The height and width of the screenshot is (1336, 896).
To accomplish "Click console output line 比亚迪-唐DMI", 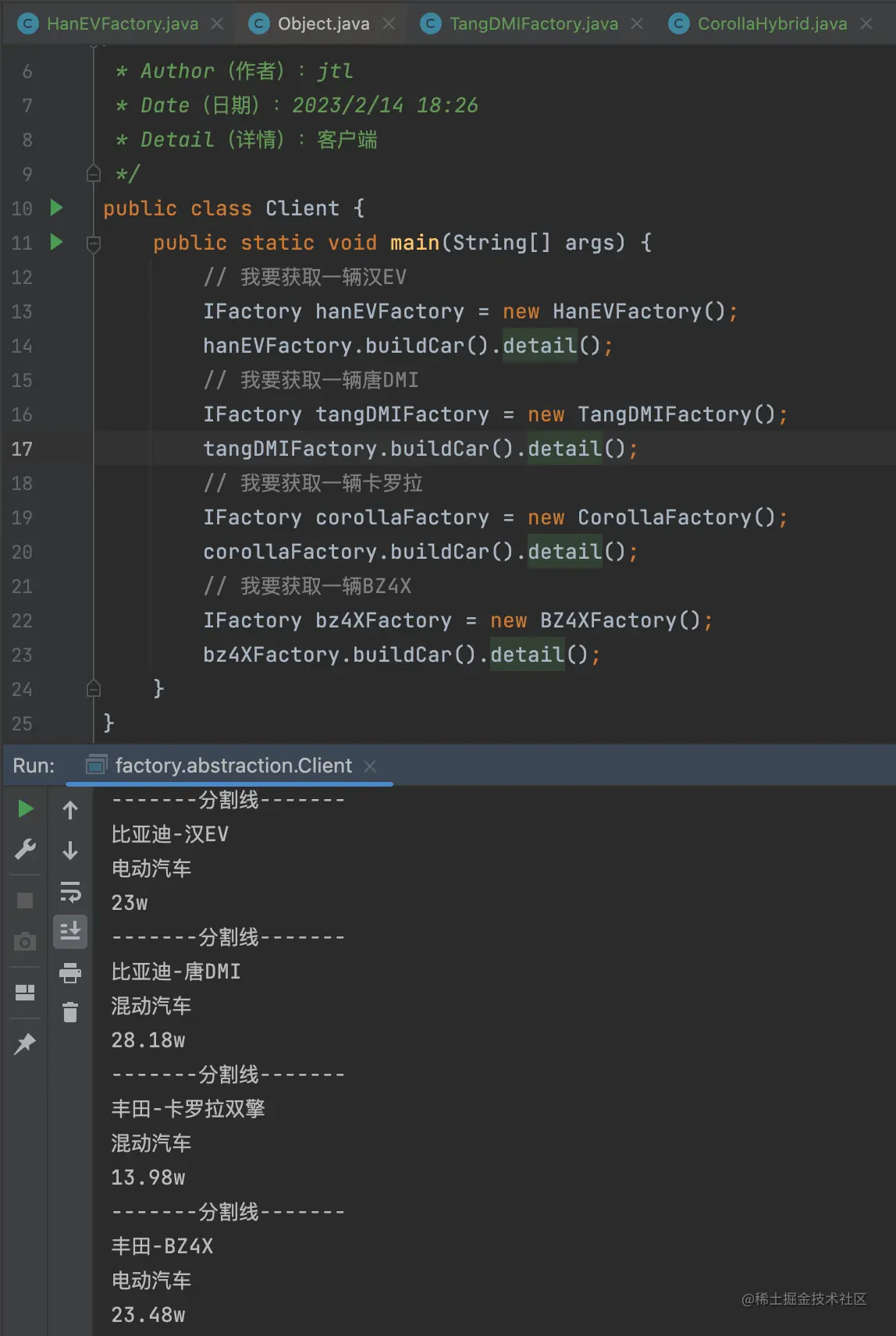I will click(x=176, y=972).
